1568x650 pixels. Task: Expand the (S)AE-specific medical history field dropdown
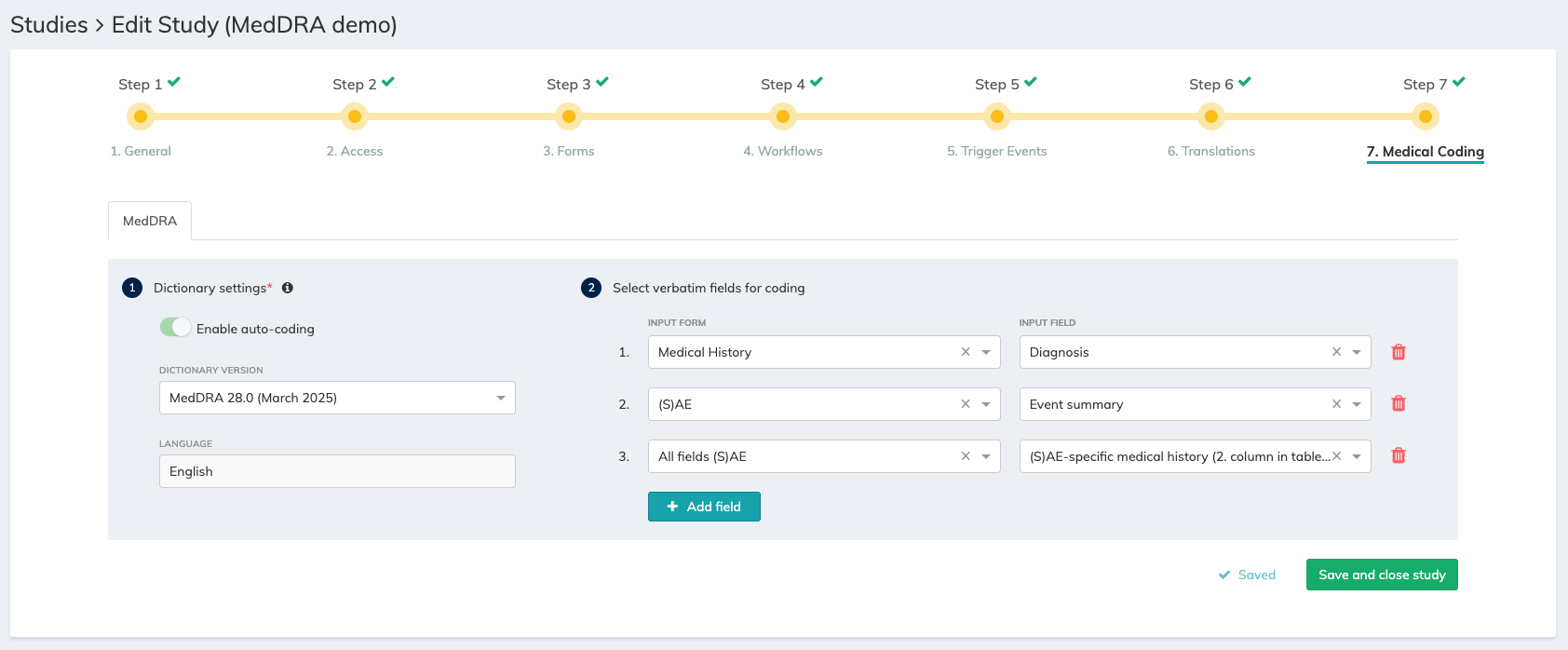1357,456
